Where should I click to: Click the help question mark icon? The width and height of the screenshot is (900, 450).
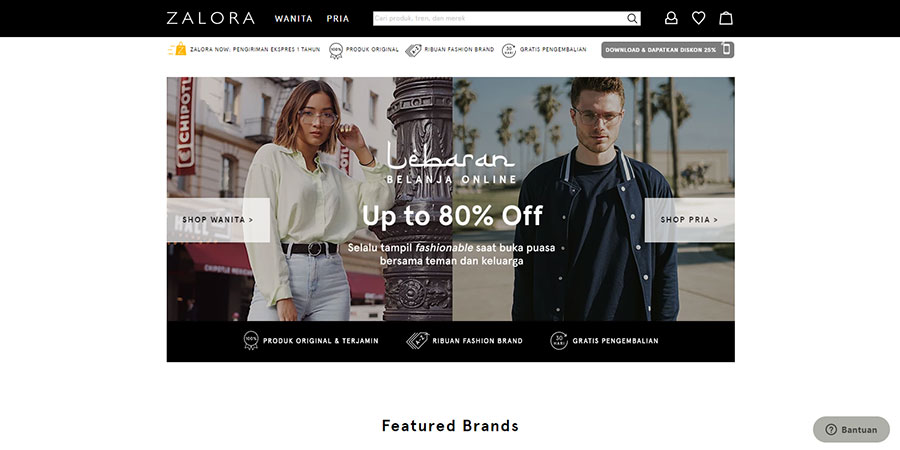(831, 429)
